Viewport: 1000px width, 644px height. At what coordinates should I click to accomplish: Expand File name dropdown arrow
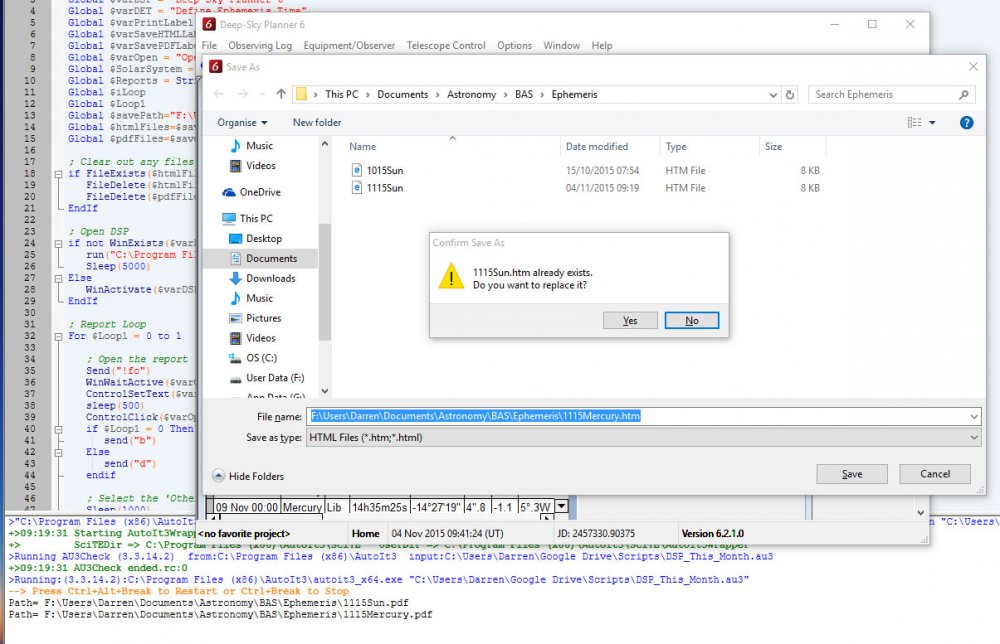click(974, 416)
